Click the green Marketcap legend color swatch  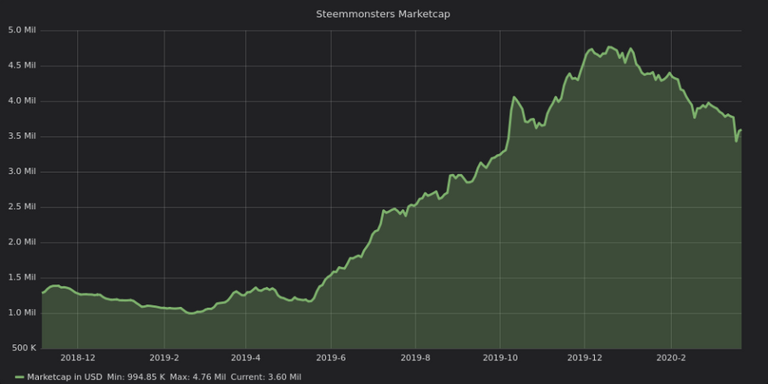[20, 377]
